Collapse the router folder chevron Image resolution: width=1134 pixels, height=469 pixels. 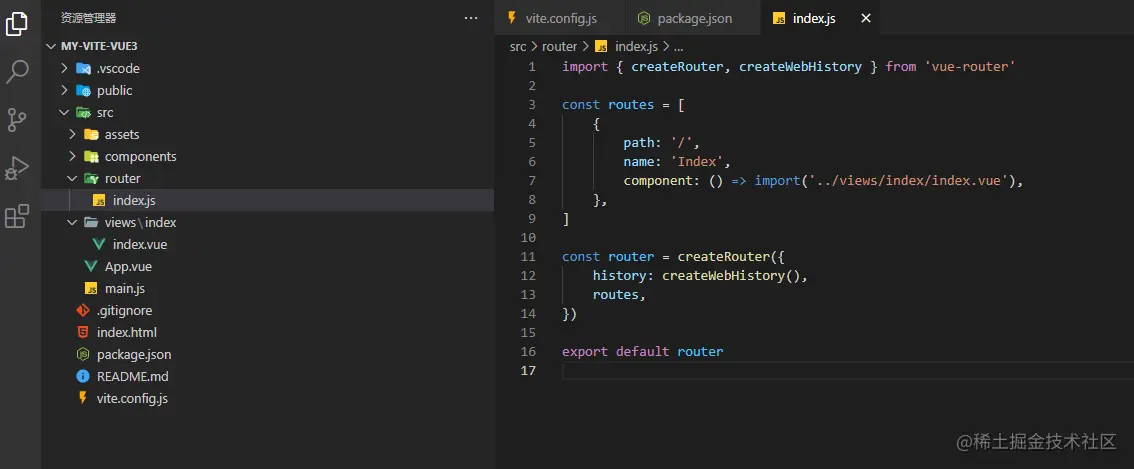tap(72, 178)
